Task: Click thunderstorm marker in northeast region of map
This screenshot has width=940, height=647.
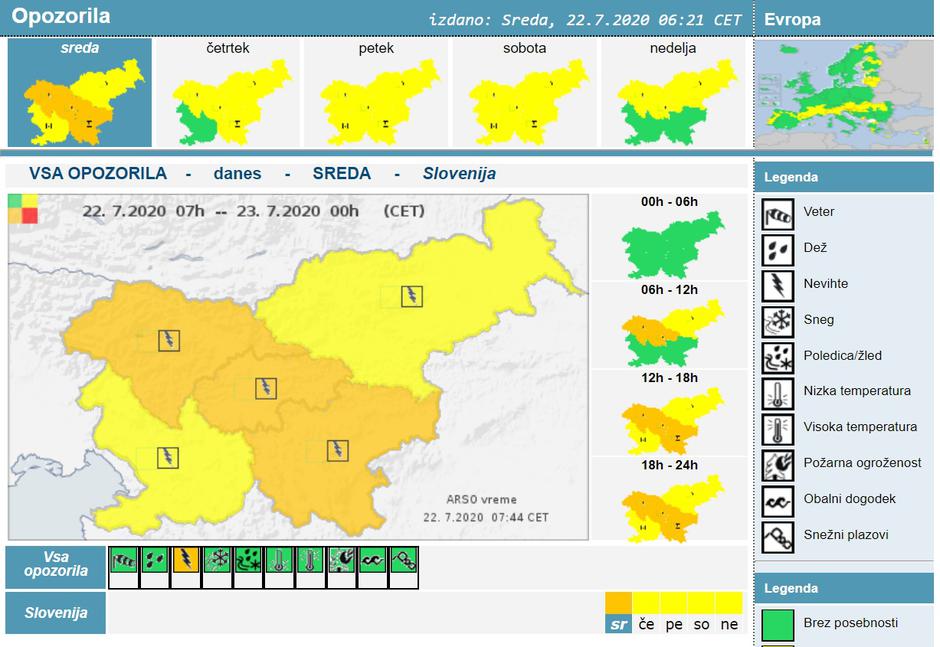Action: pyautogui.click(x=411, y=296)
